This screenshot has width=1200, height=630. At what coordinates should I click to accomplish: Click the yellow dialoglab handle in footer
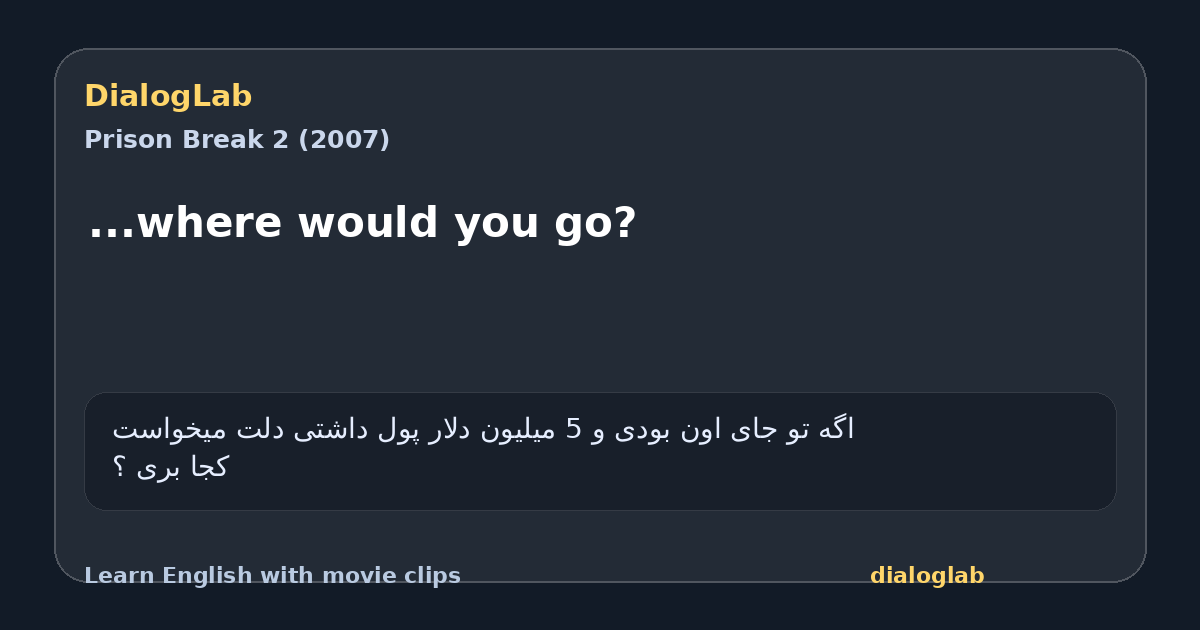pyautogui.click(x=927, y=576)
